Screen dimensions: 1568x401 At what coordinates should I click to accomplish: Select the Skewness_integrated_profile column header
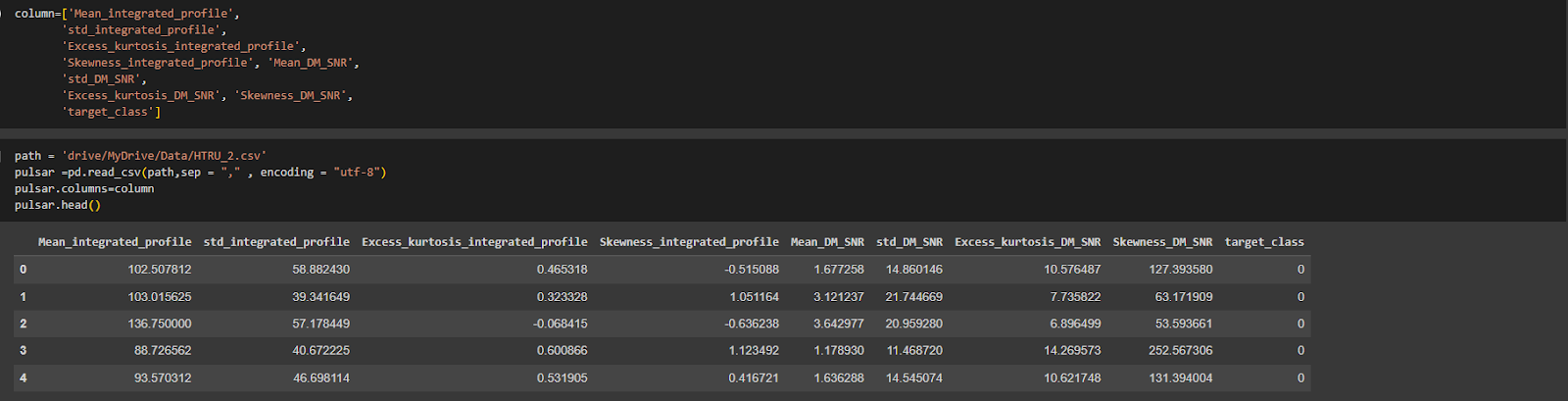click(x=689, y=242)
